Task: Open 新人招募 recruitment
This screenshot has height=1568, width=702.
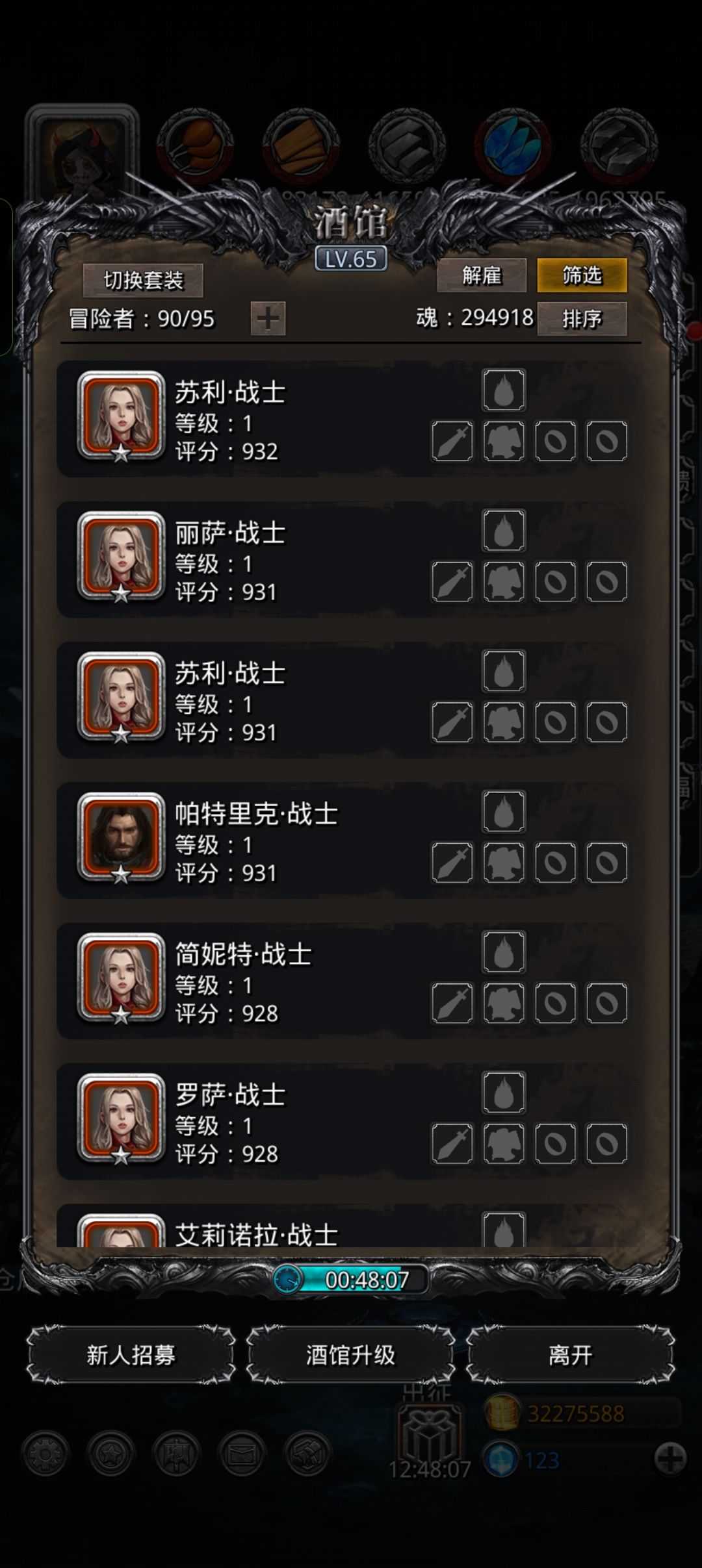Action: (x=131, y=1355)
